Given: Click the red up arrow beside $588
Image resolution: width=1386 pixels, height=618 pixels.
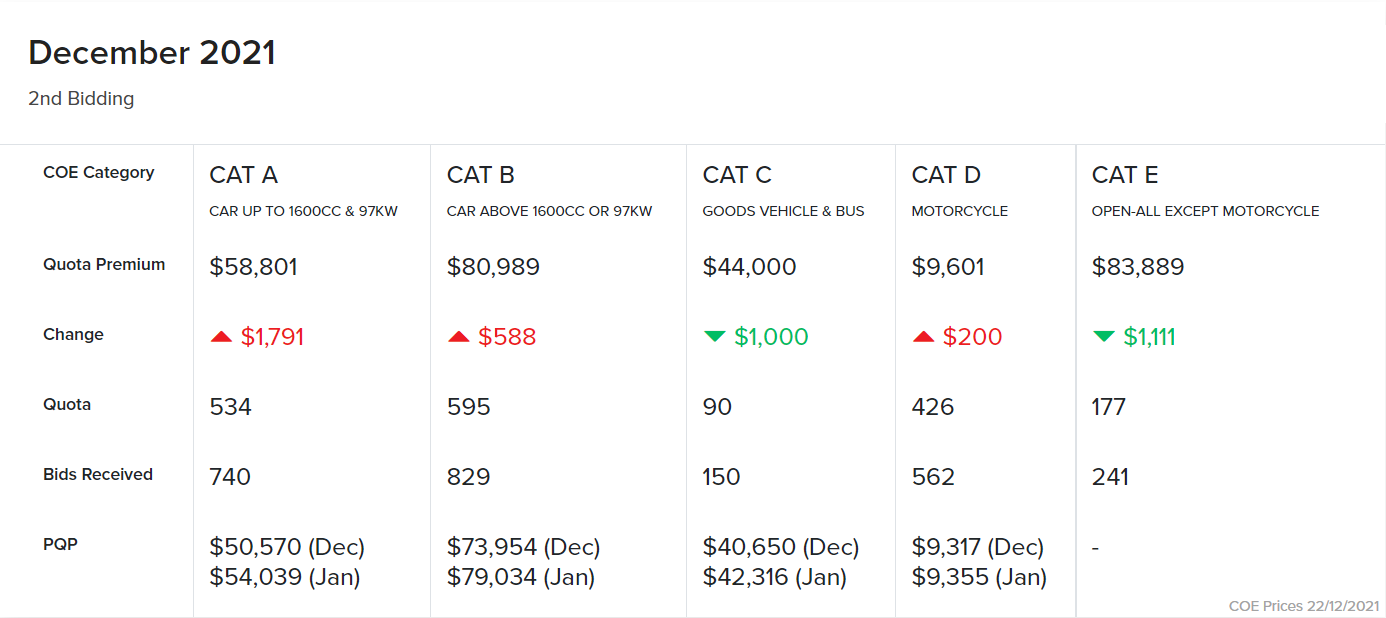Looking at the screenshot, I should point(458,337).
